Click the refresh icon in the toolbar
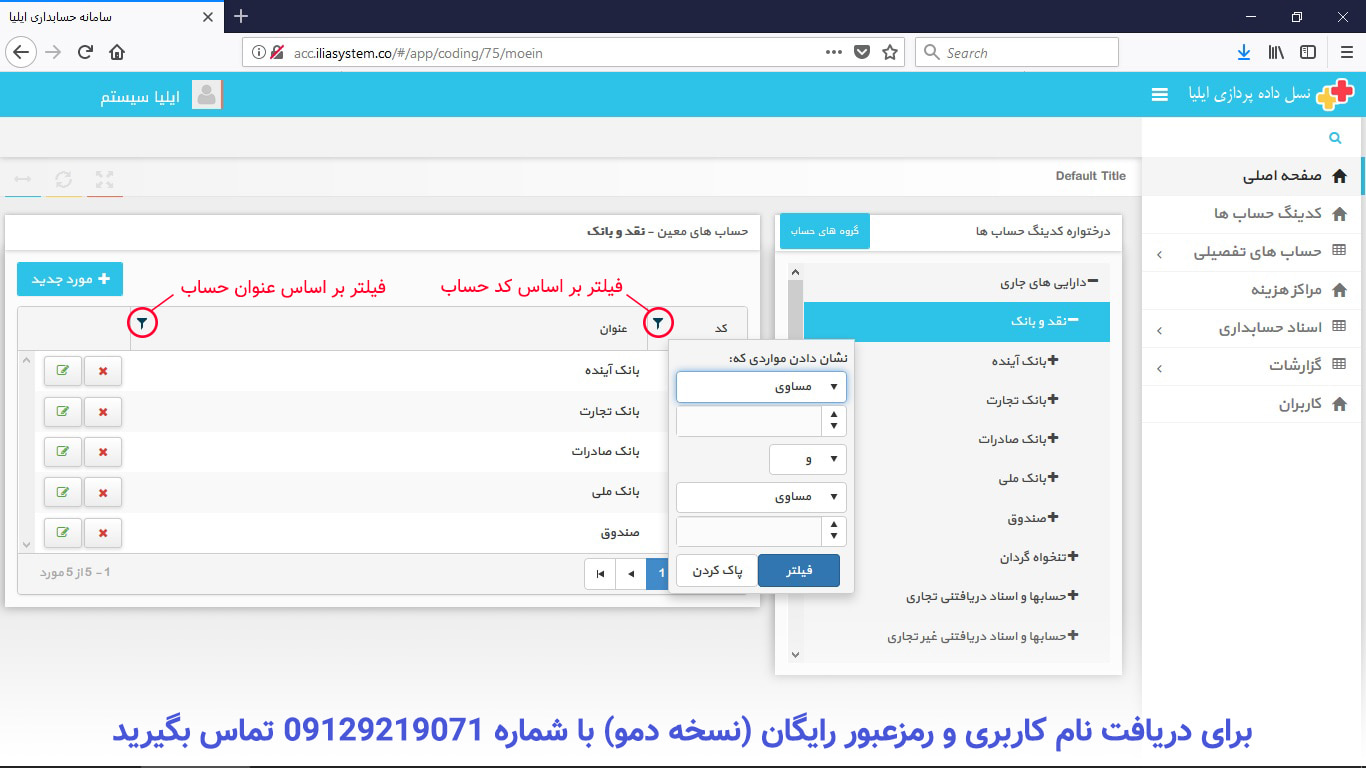Screen dimensions: 1366x768 [x=64, y=180]
